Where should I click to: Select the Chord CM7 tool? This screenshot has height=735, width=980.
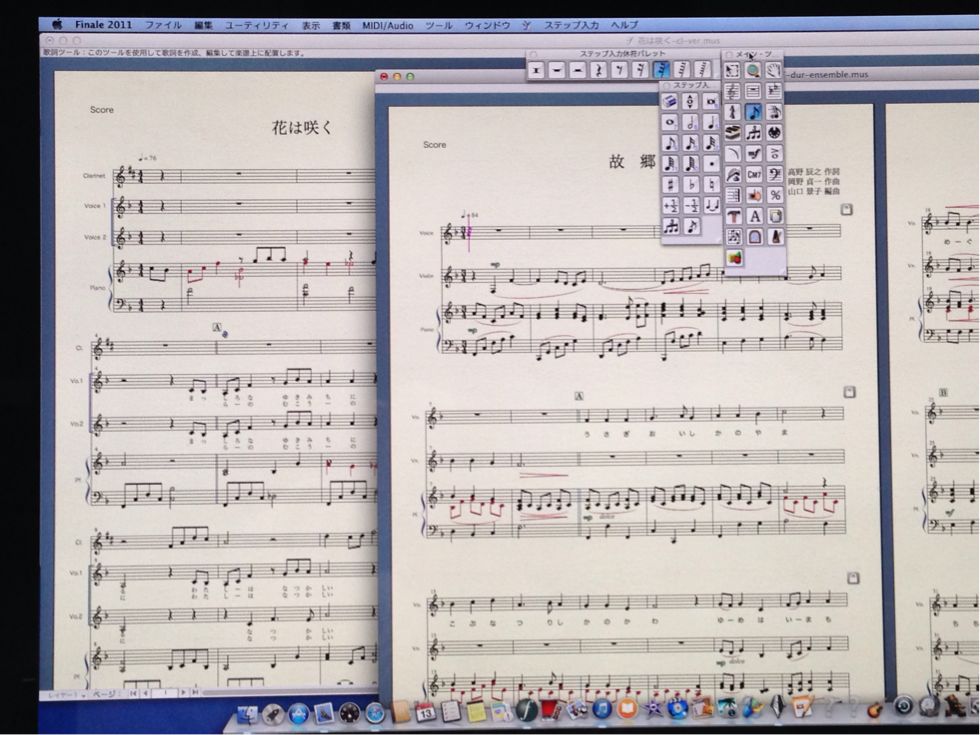coord(754,174)
